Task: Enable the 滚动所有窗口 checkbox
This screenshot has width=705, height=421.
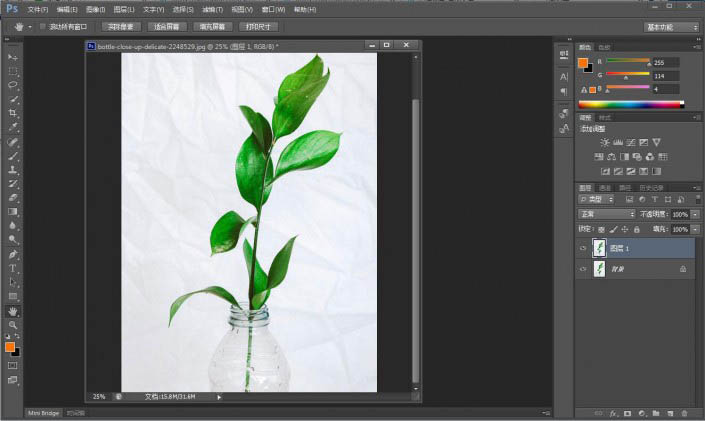Action: [x=43, y=27]
